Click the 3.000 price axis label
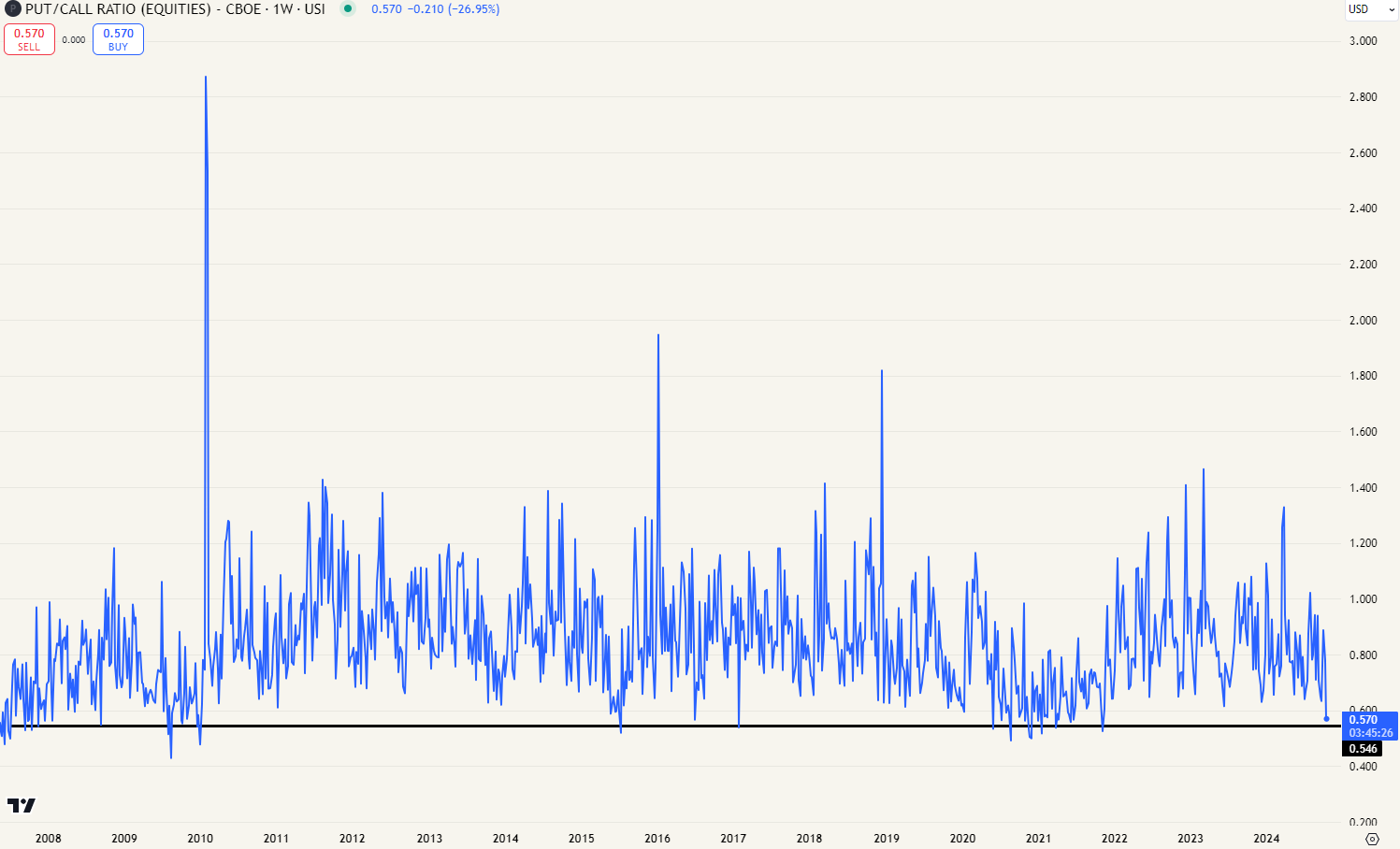 point(1363,41)
